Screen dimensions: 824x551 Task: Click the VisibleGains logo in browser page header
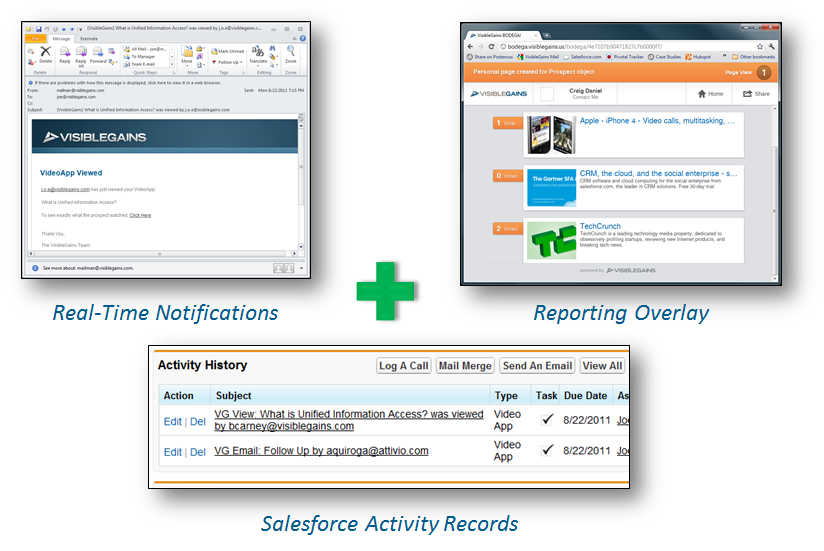point(499,93)
